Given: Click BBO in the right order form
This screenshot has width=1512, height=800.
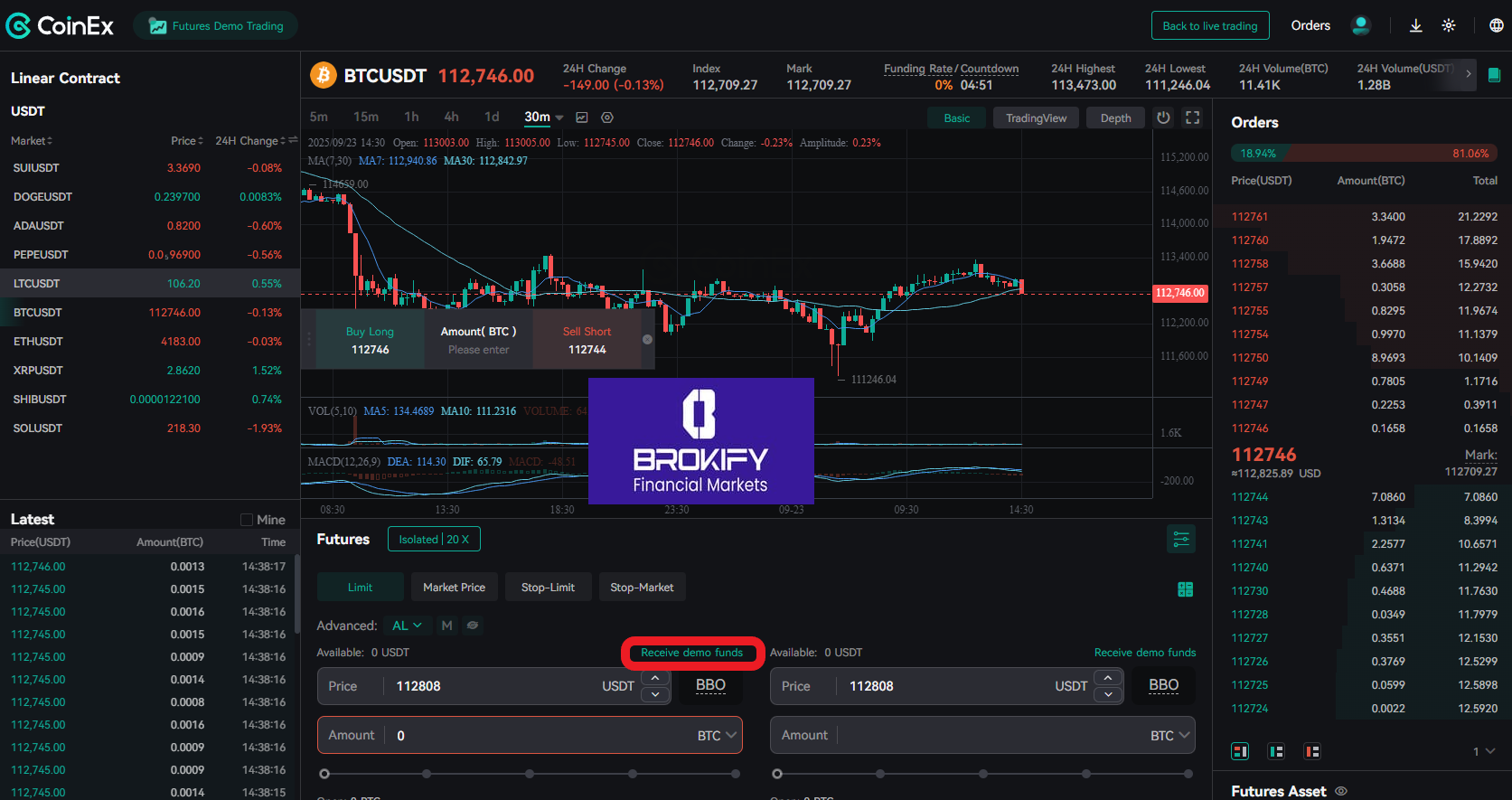Looking at the screenshot, I should tap(1163, 685).
